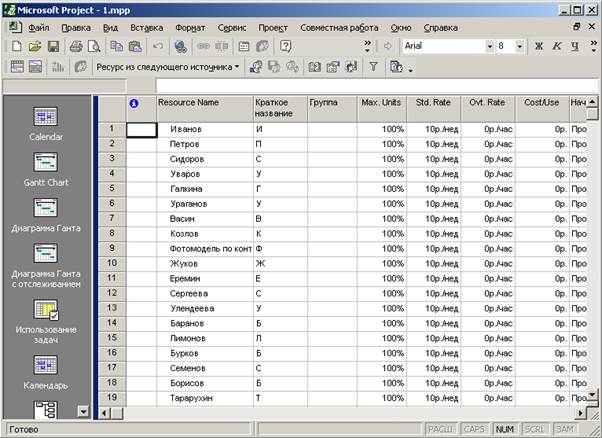
Task: Toggle bold formatting (Ж)
Action: pos(541,46)
